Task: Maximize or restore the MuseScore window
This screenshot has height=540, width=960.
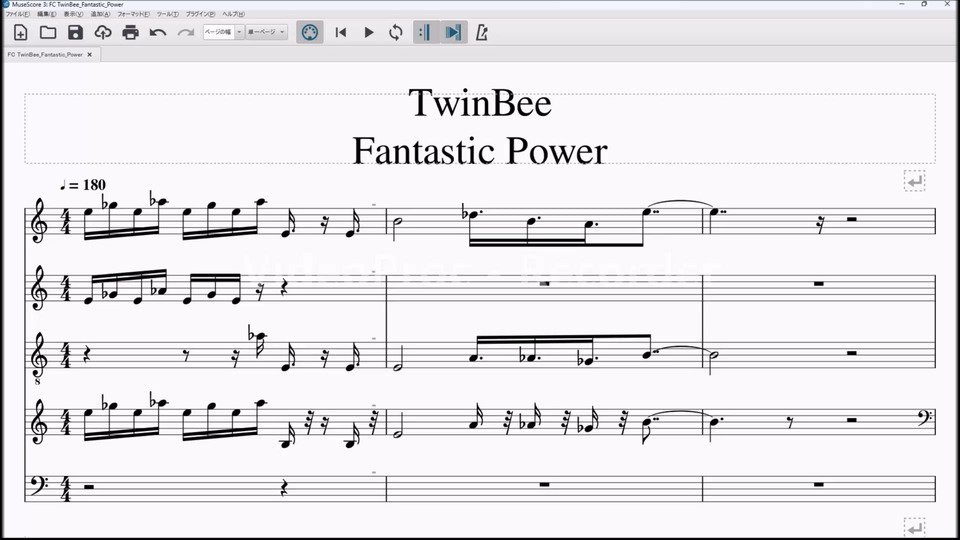Action: (924, 4)
